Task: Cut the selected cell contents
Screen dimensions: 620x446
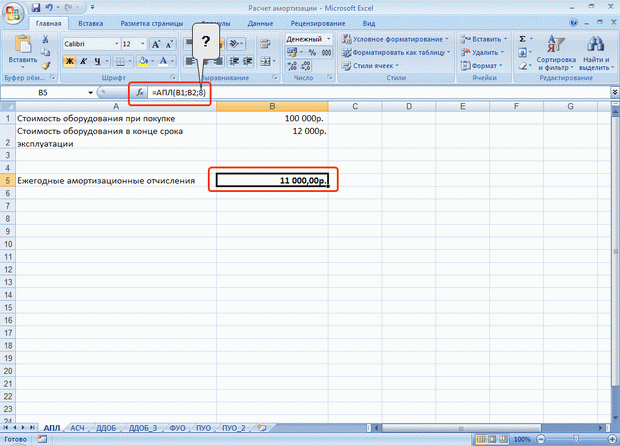Action: click(x=45, y=39)
